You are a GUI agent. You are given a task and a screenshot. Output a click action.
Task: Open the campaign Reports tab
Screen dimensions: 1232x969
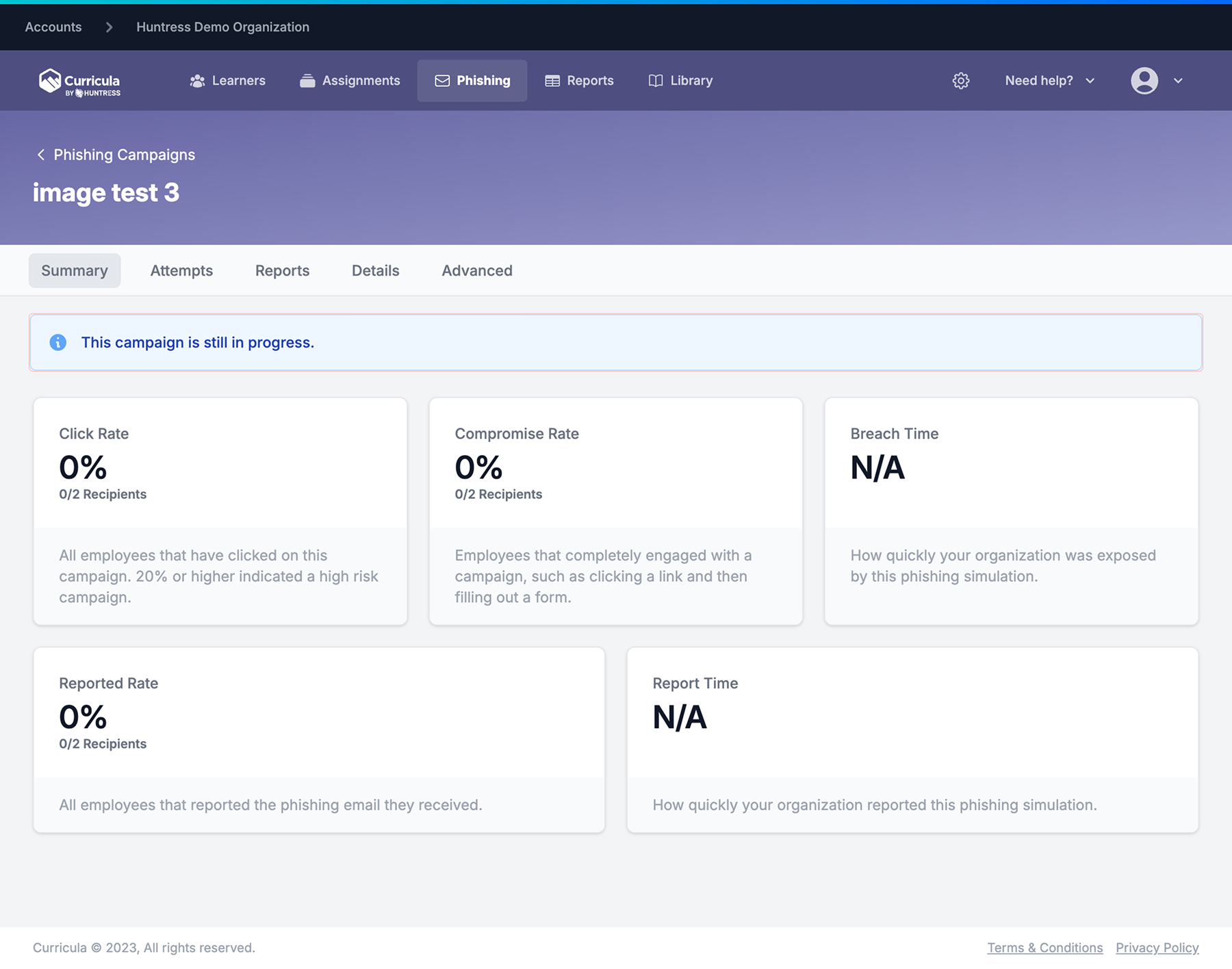tap(282, 270)
